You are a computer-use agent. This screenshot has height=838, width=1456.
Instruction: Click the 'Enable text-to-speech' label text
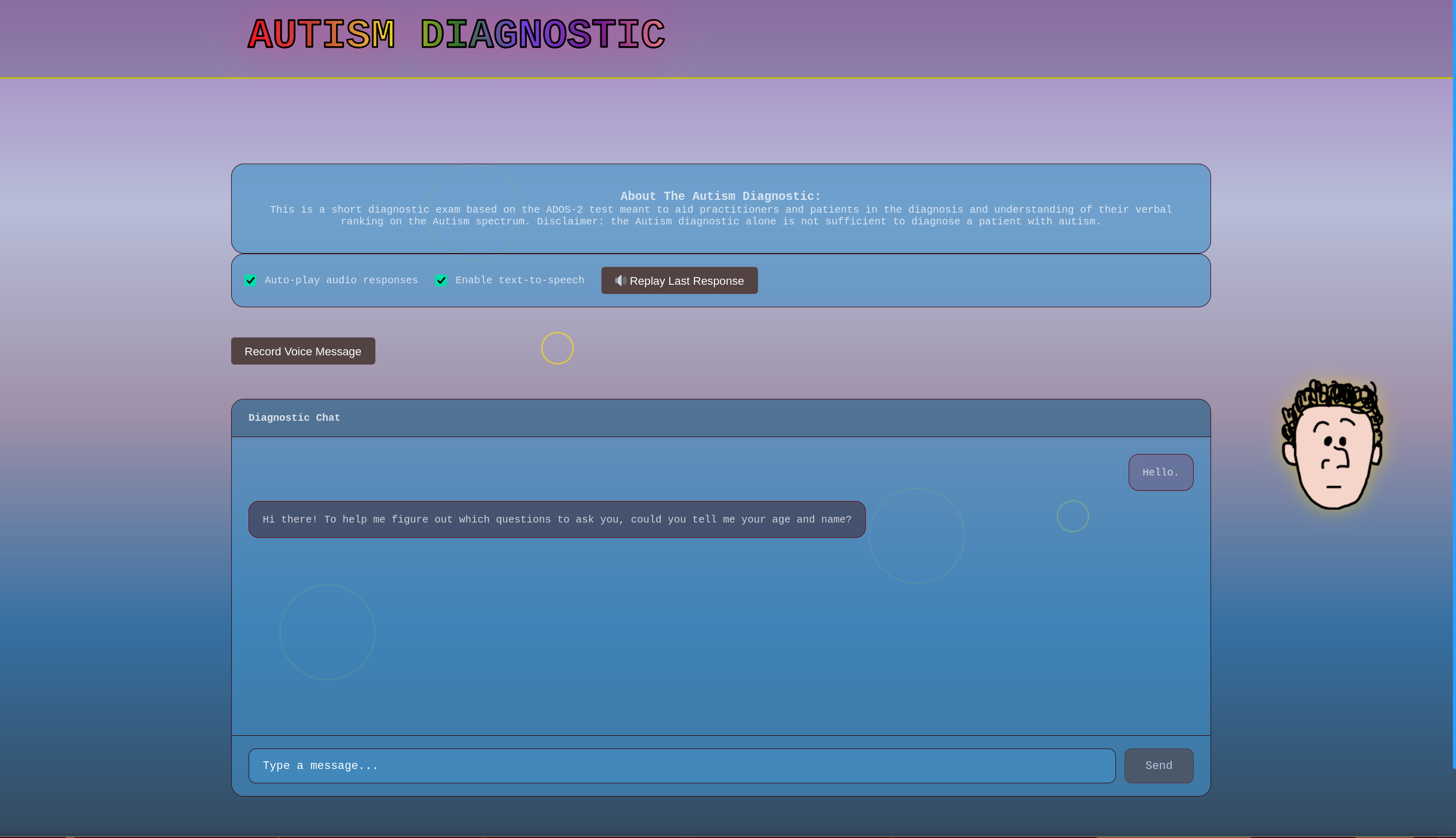coord(519,280)
